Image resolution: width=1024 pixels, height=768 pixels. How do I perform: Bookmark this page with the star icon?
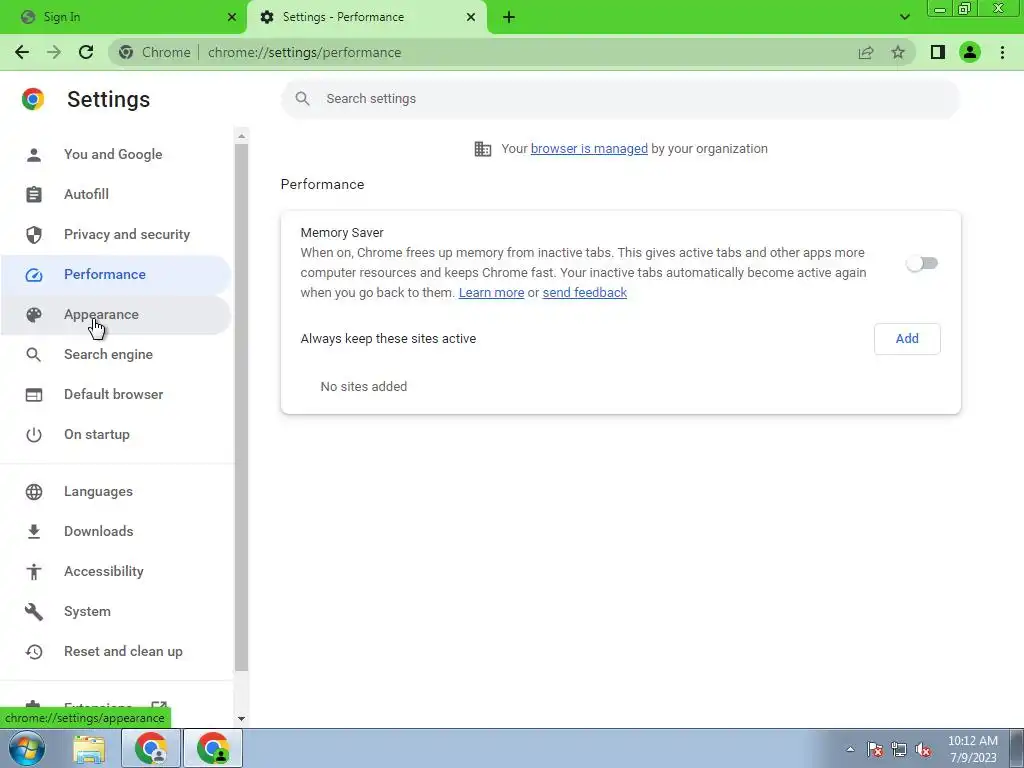point(898,52)
